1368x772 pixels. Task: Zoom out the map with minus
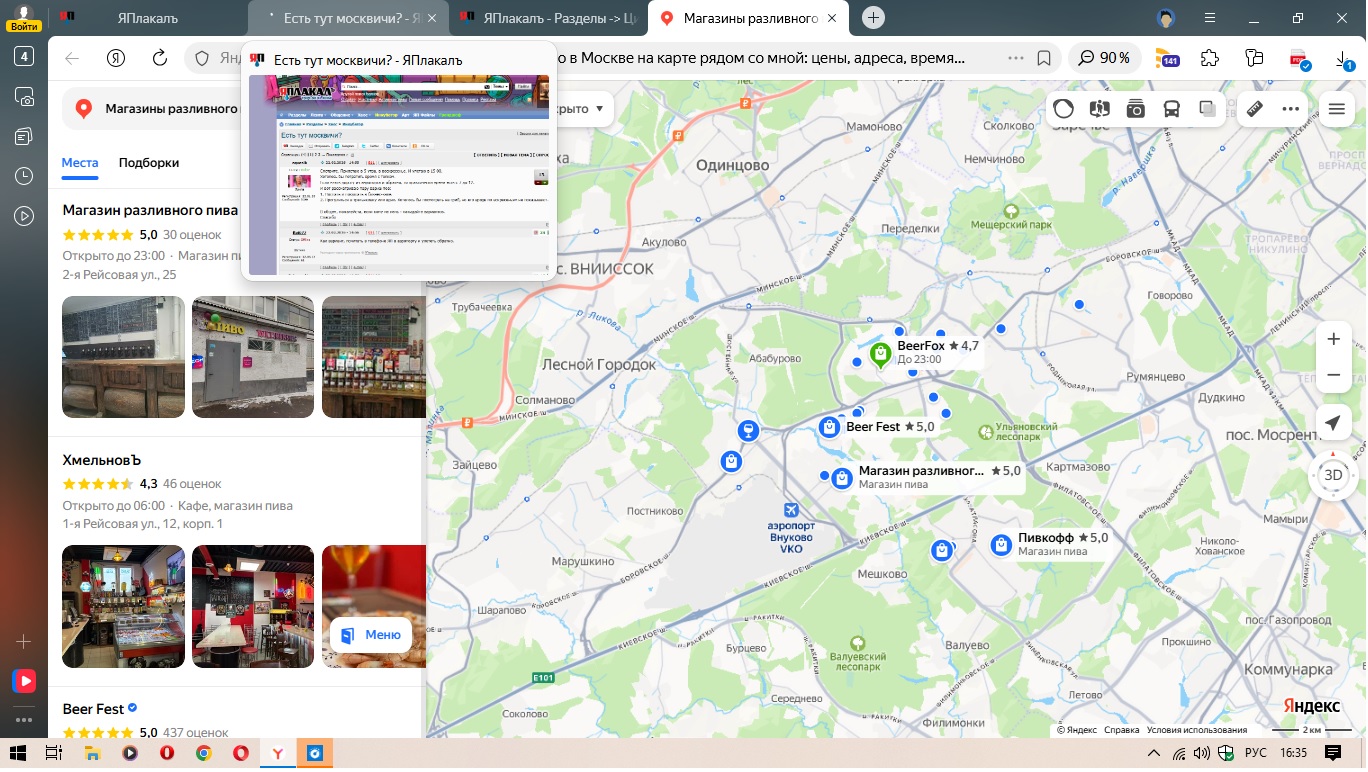coord(1333,375)
